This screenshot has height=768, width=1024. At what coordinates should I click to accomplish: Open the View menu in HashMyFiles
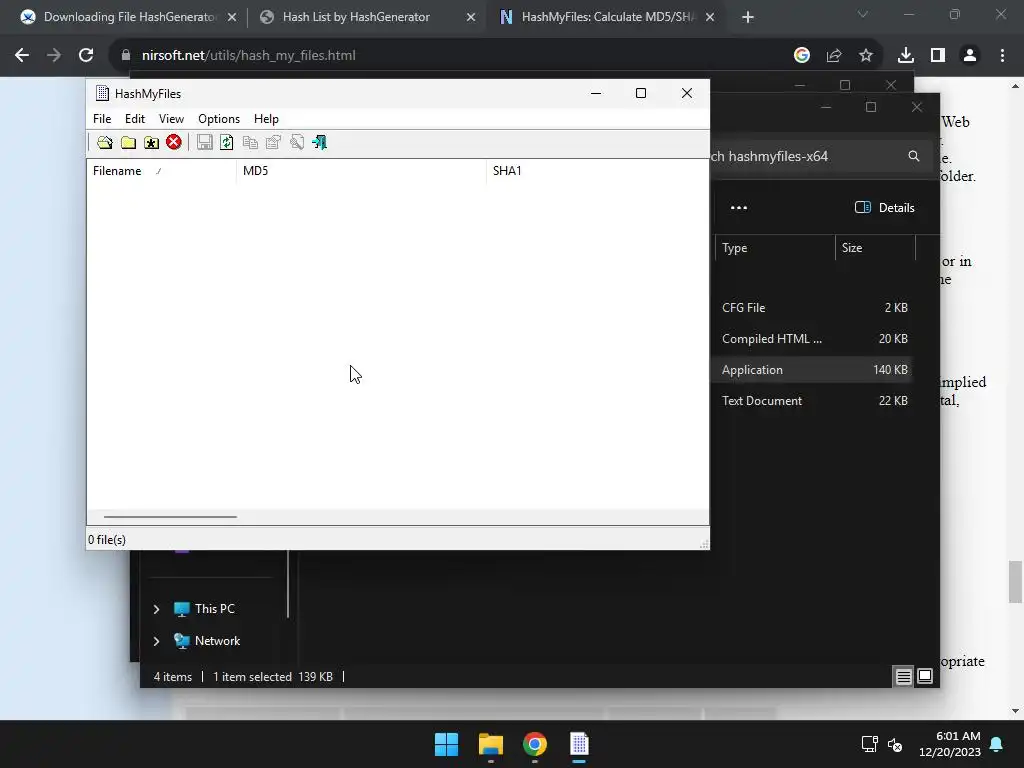click(x=171, y=119)
